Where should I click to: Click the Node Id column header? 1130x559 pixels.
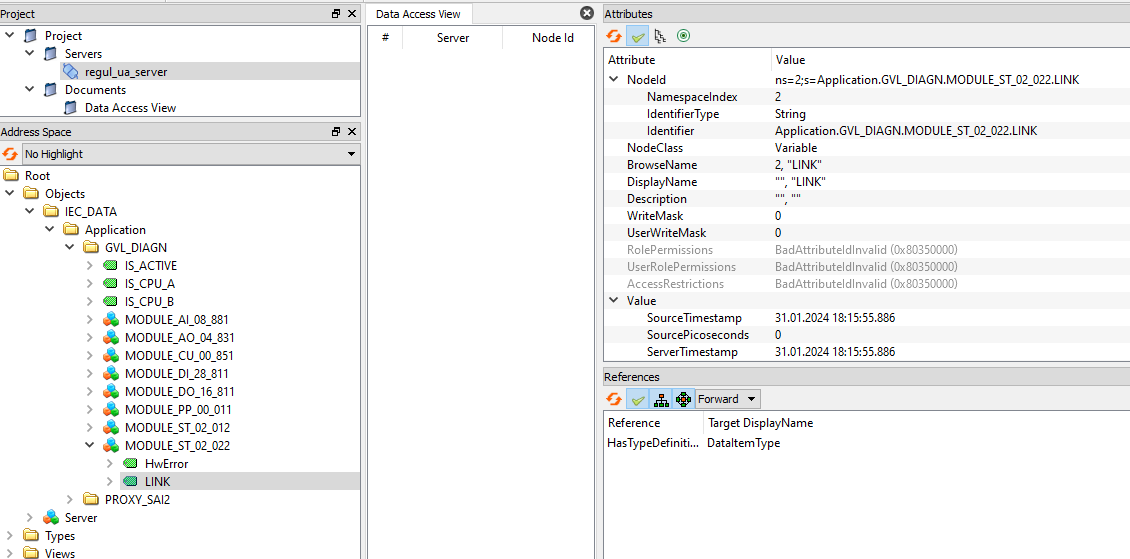552,38
